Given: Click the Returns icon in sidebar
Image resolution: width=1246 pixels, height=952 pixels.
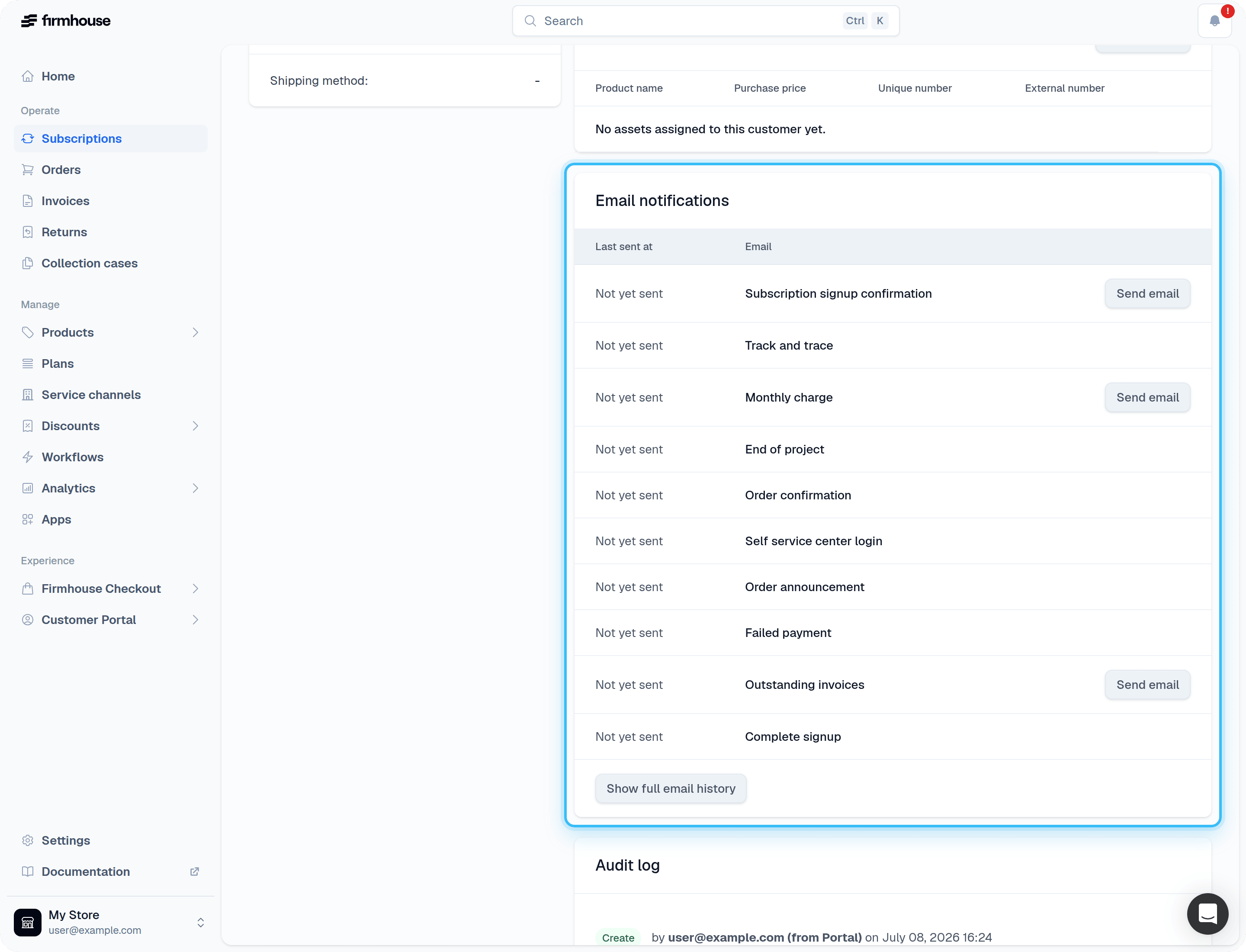Looking at the screenshot, I should pyautogui.click(x=28, y=232).
